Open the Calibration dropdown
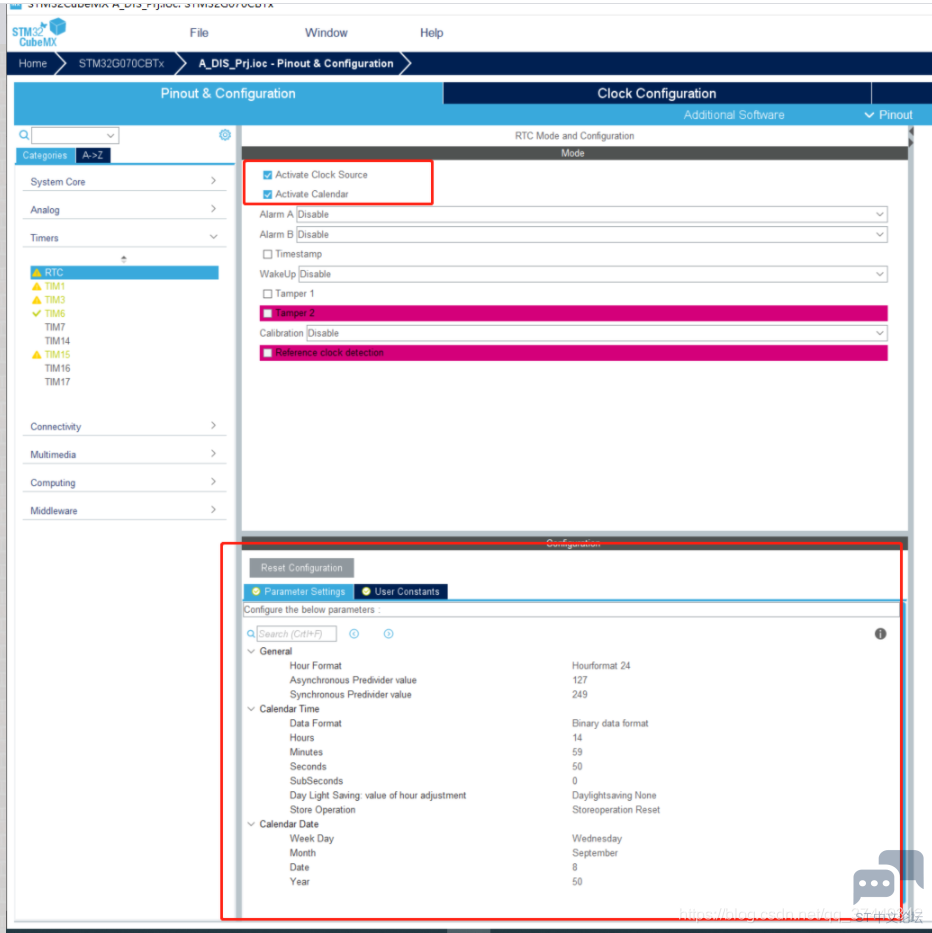The image size is (932, 933). tap(597, 333)
